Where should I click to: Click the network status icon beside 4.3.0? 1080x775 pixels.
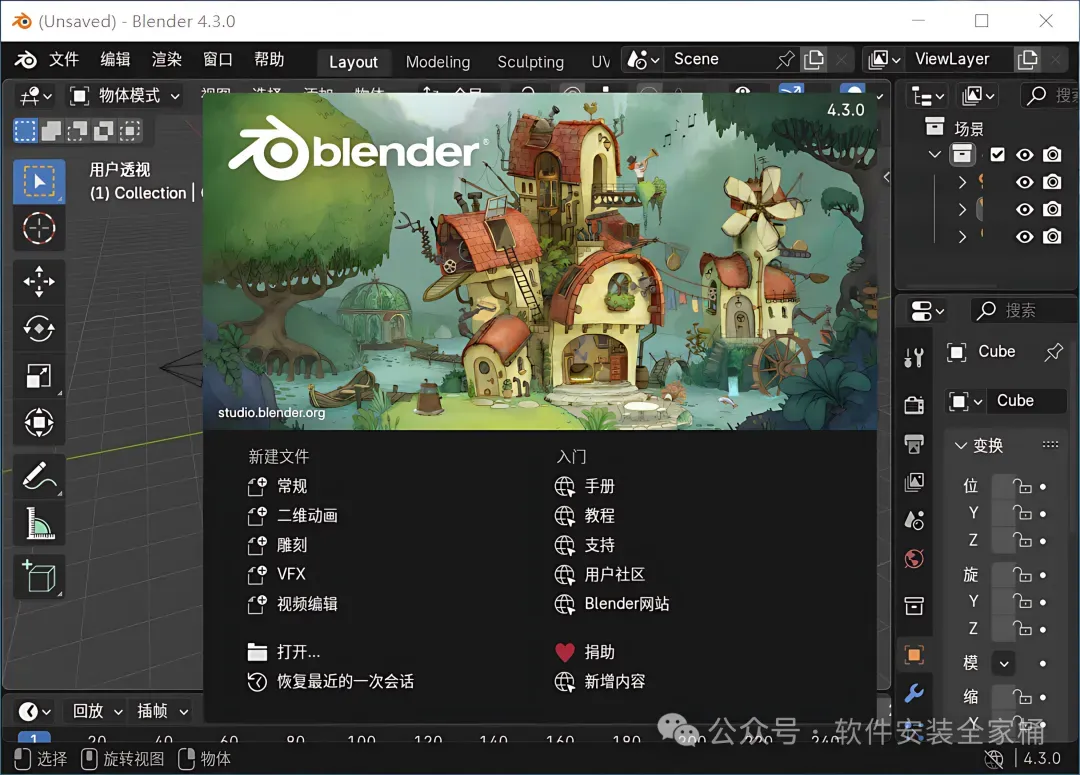pyautogui.click(x=994, y=758)
